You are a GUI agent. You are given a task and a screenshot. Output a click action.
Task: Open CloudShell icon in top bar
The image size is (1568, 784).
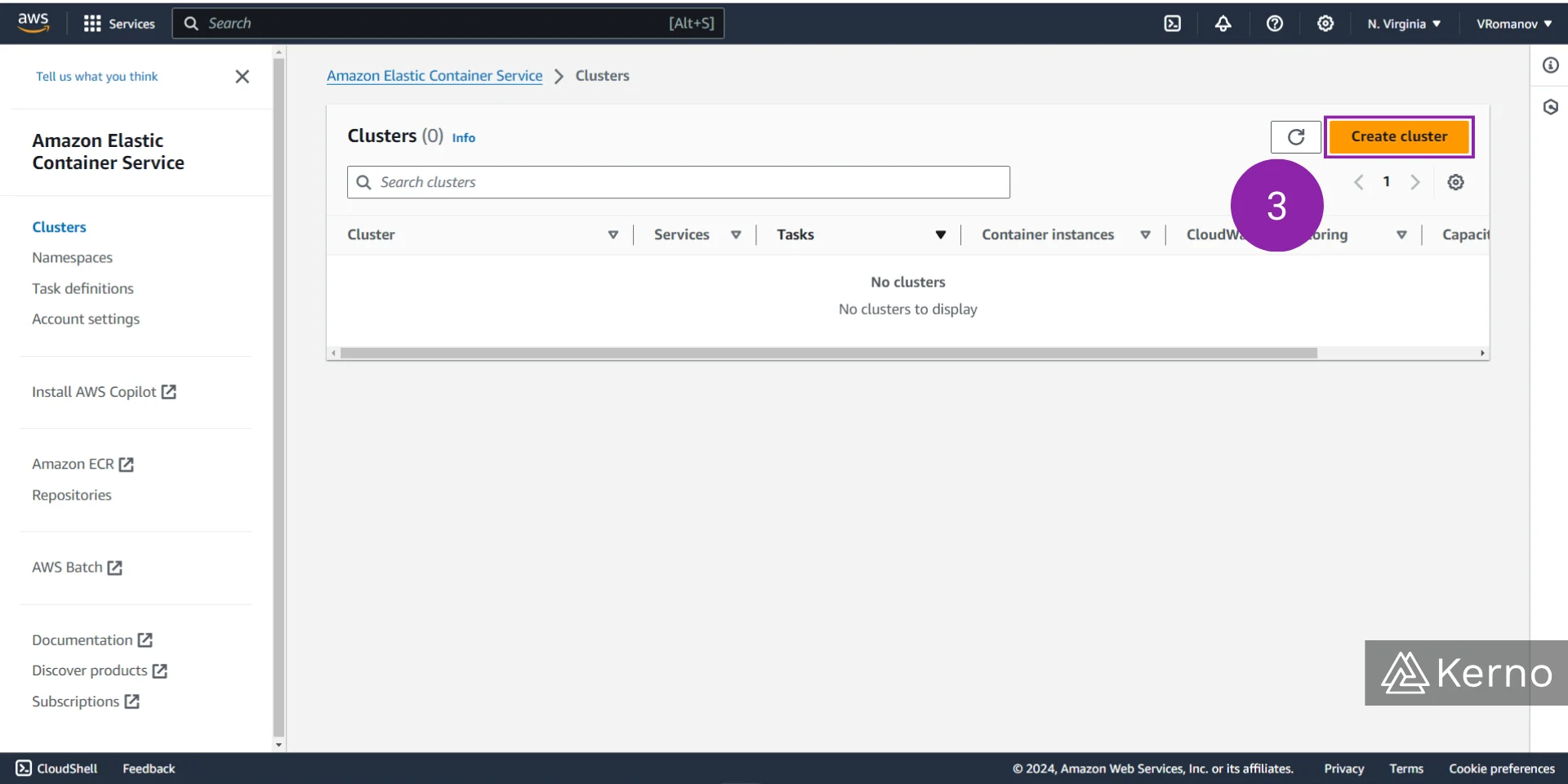point(1172,24)
